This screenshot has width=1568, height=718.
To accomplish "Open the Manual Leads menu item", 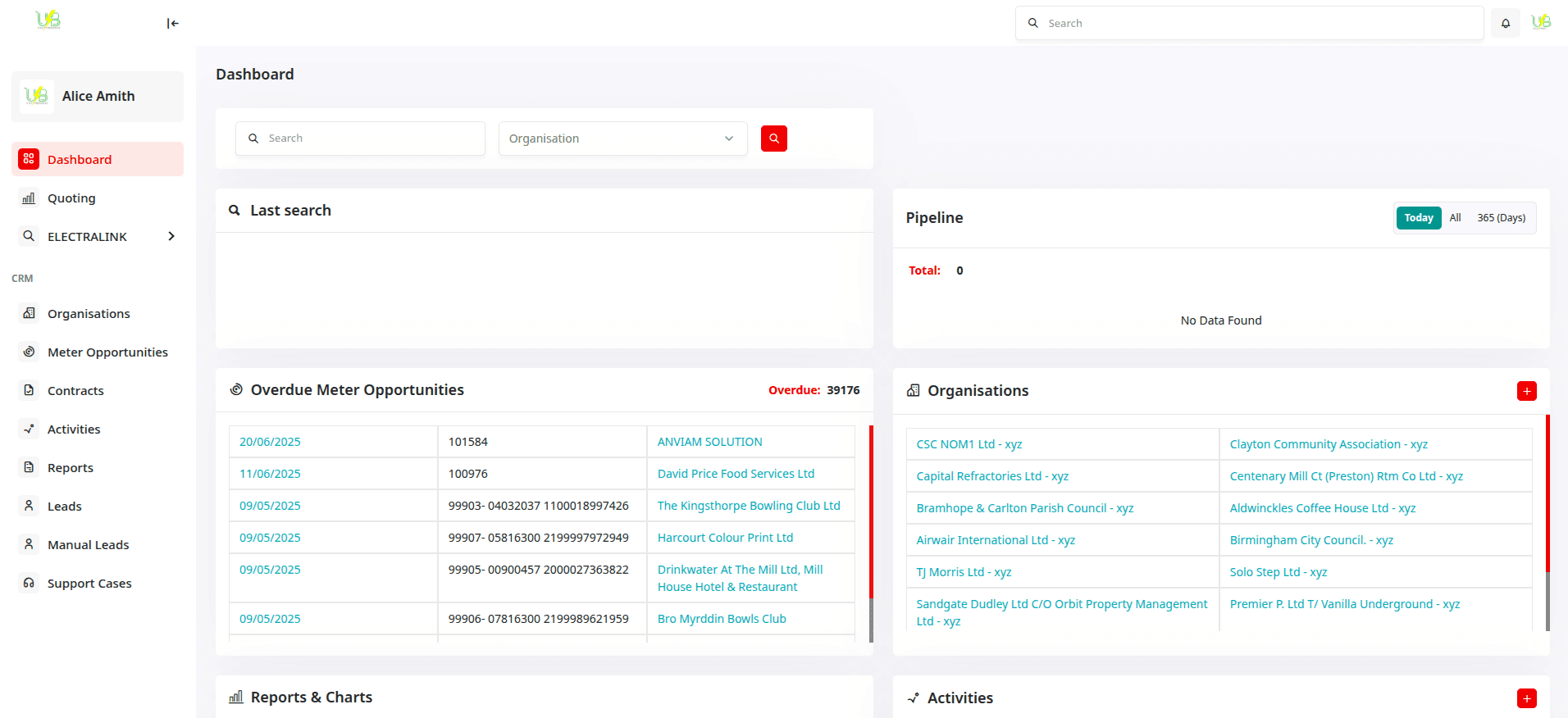I will [x=89, y=545].
